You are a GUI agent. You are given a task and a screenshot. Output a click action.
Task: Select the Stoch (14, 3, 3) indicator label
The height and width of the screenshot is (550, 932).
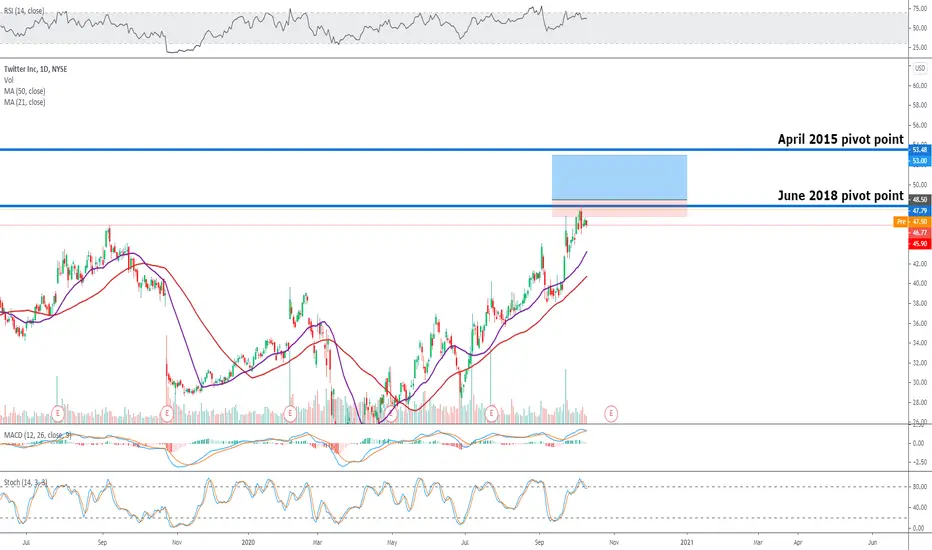[26, 482]
